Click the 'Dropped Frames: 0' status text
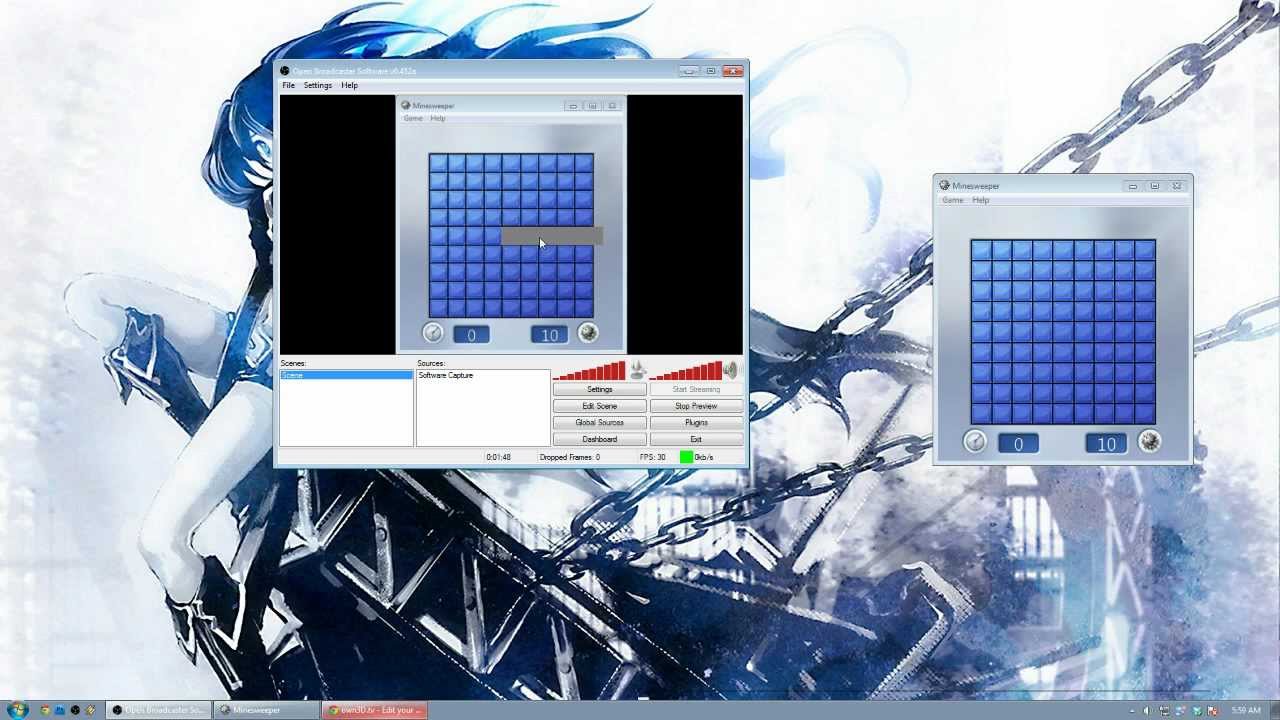1280x720 pixels. (570, 457)
